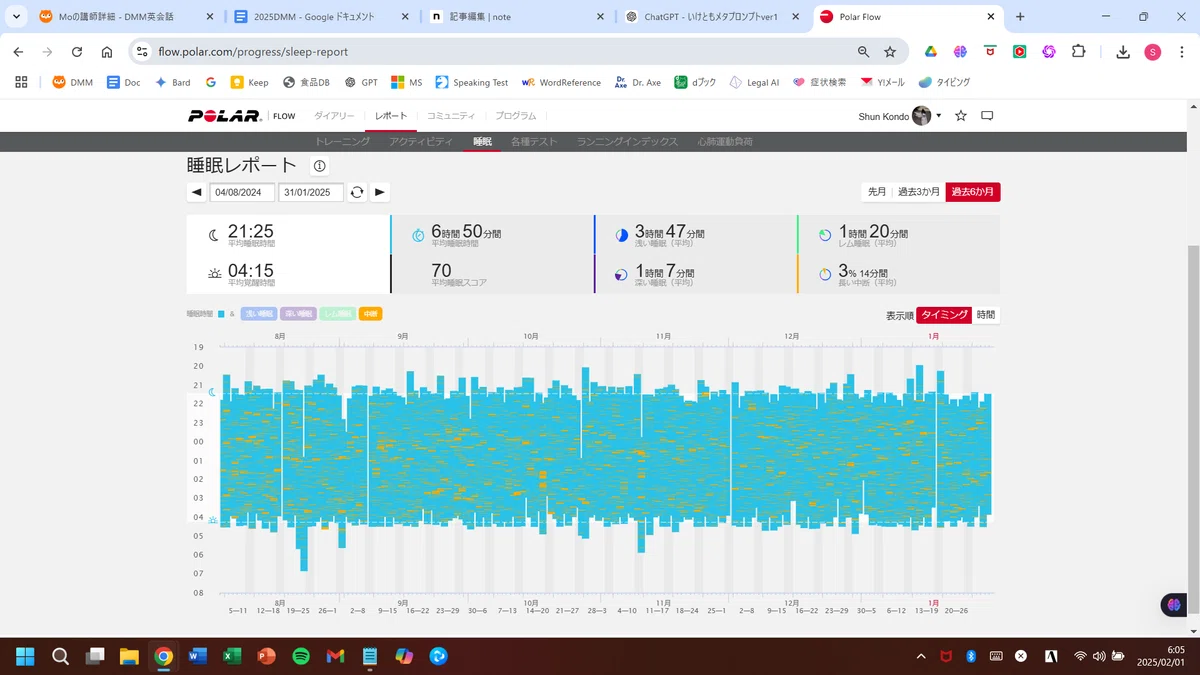This screenshot has width=1200, height=675.
Task: Toggle the 中断 legend filter
Action: tap(371, 314)
